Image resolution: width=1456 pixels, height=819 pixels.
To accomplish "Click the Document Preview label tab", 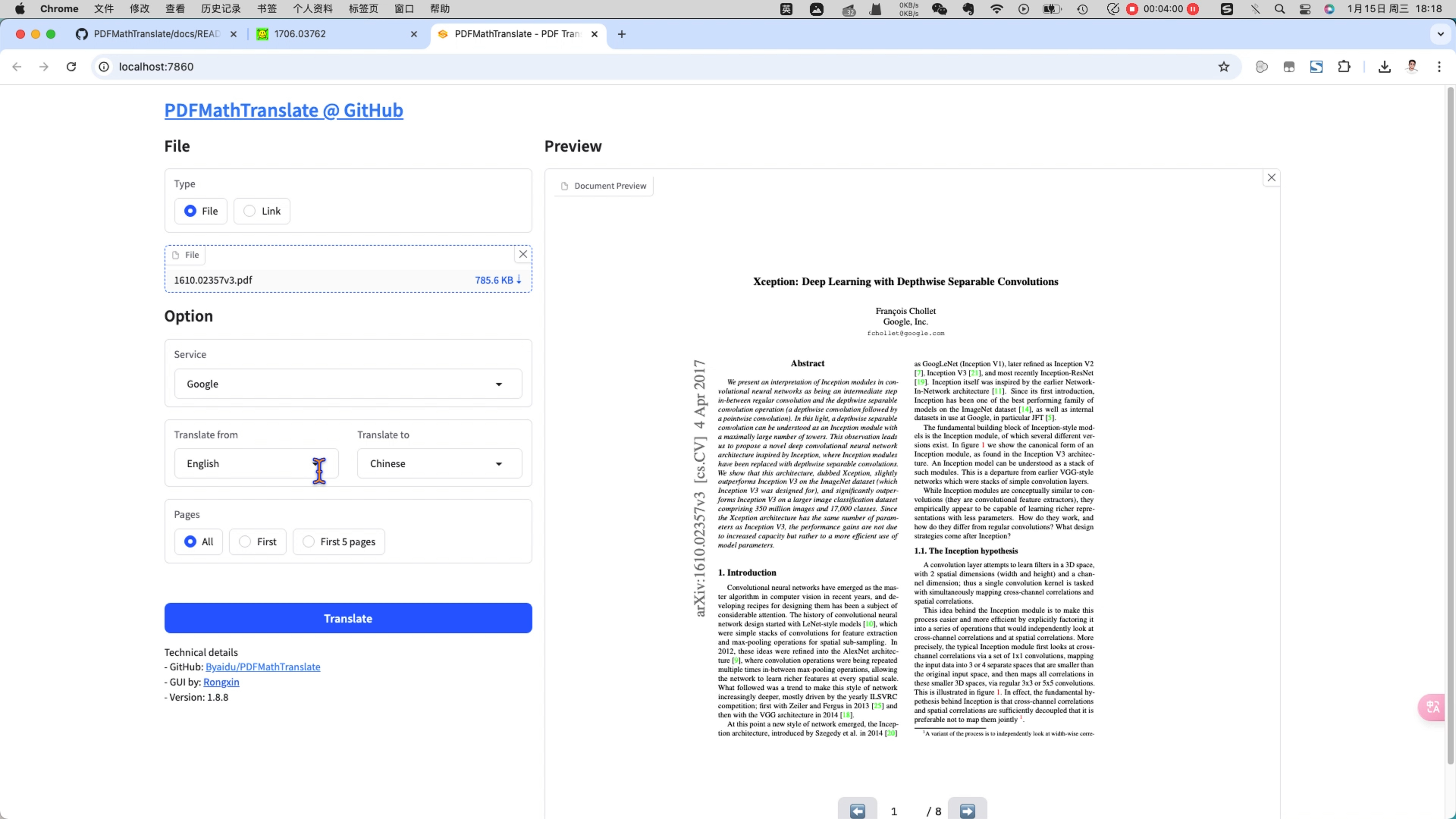I will 604,186.
